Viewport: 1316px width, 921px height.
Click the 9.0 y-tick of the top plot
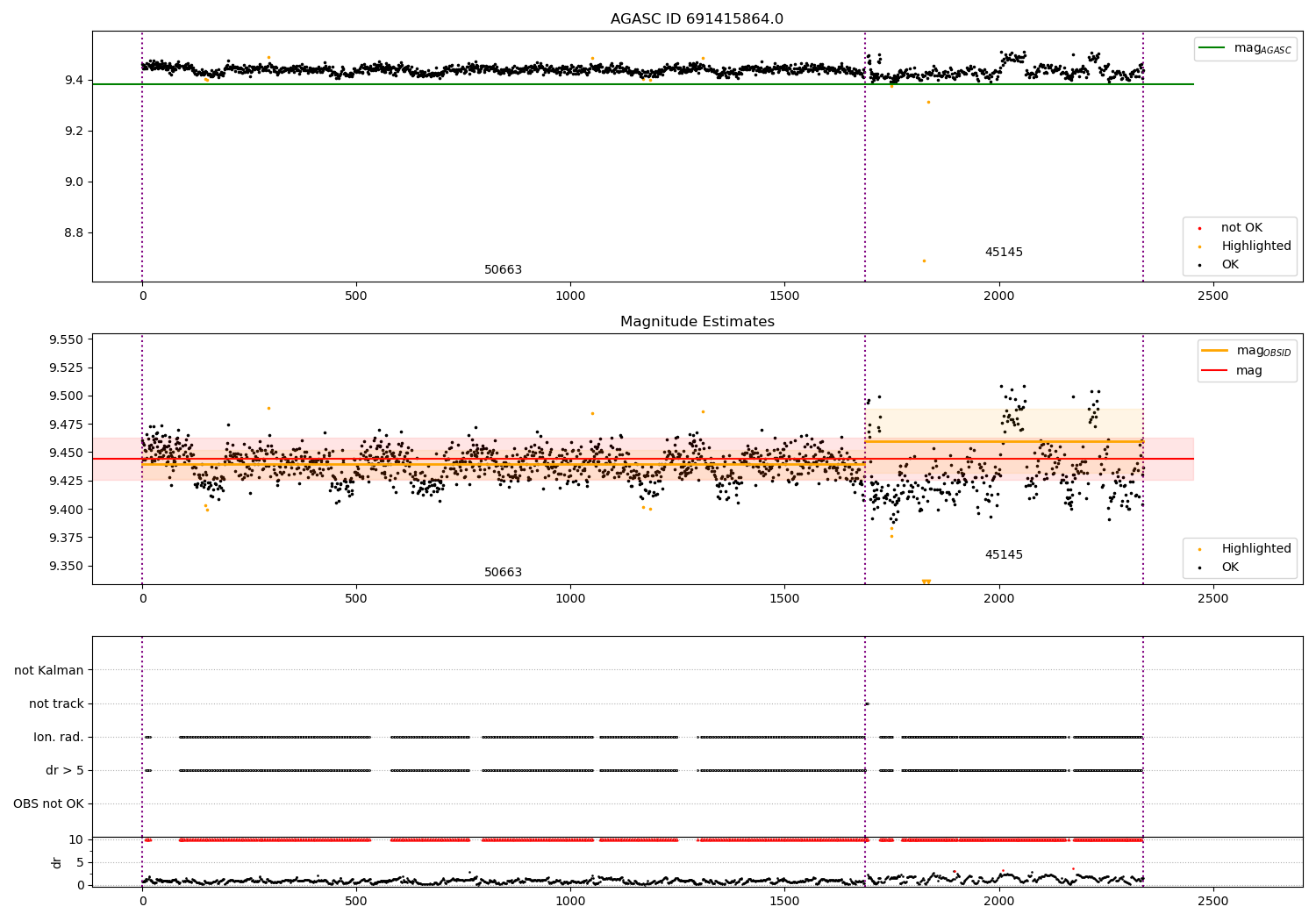click(74, 182)
